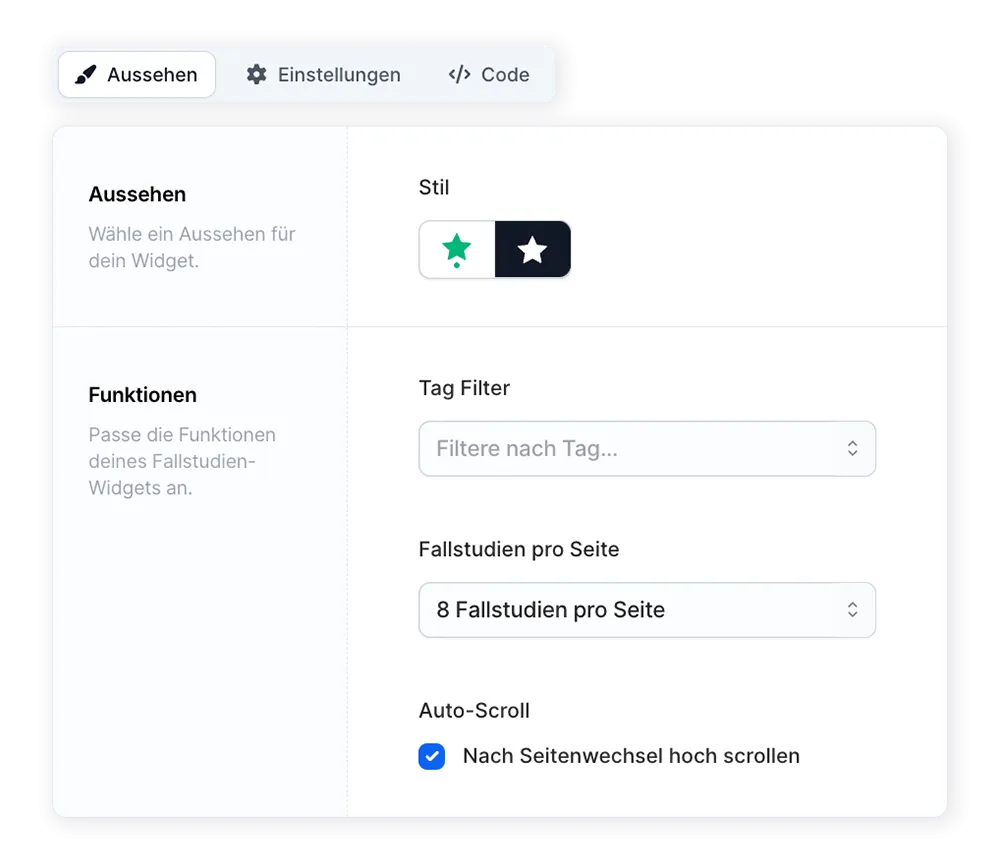Click the gear icon beside Einstellungen
The width and height of the screenshot is (1000, 865).
pyautogui.click(x=256, y=74)
